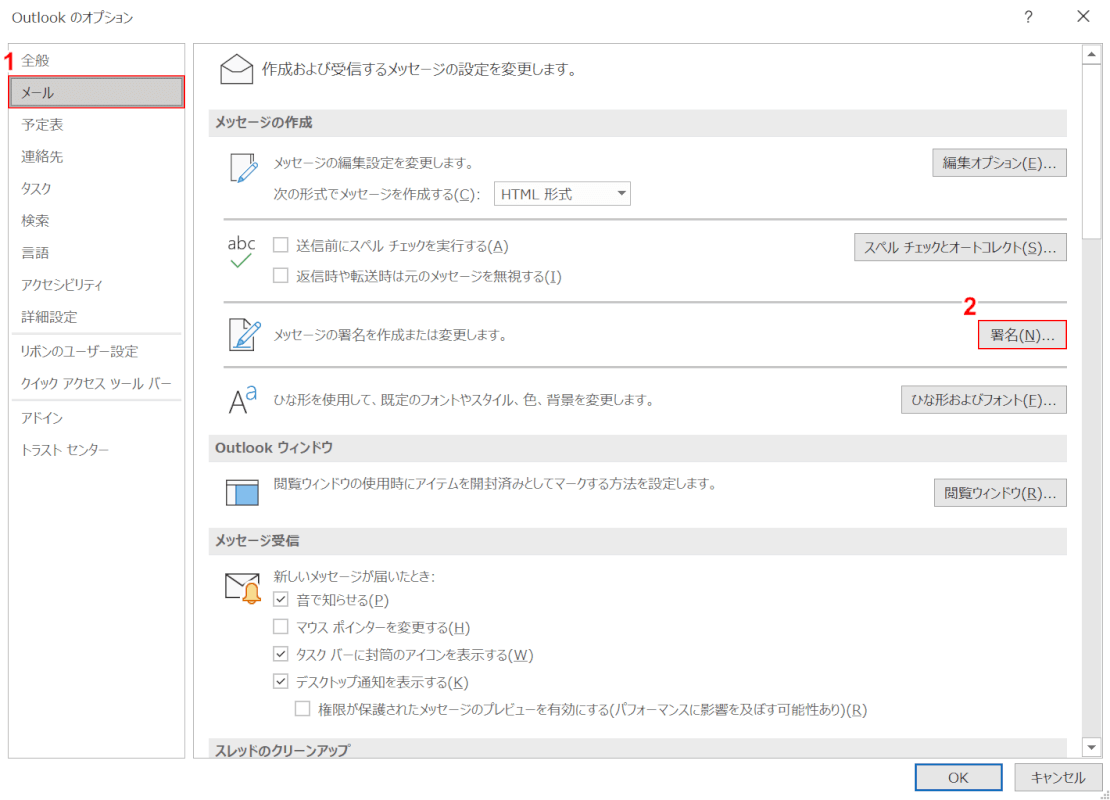The image size is (1110, 800).
Task: Open トラスト センター category
Action: [96, 450]
